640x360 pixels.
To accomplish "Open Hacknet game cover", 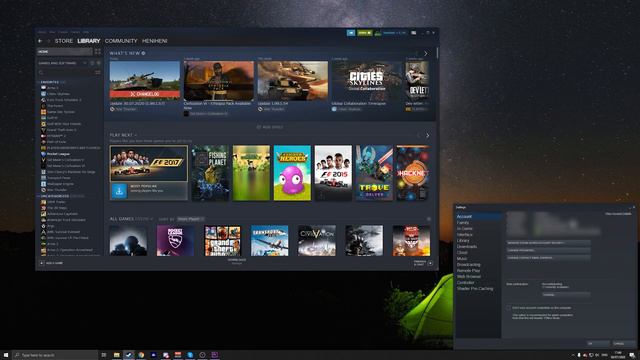I will [413, 173].
